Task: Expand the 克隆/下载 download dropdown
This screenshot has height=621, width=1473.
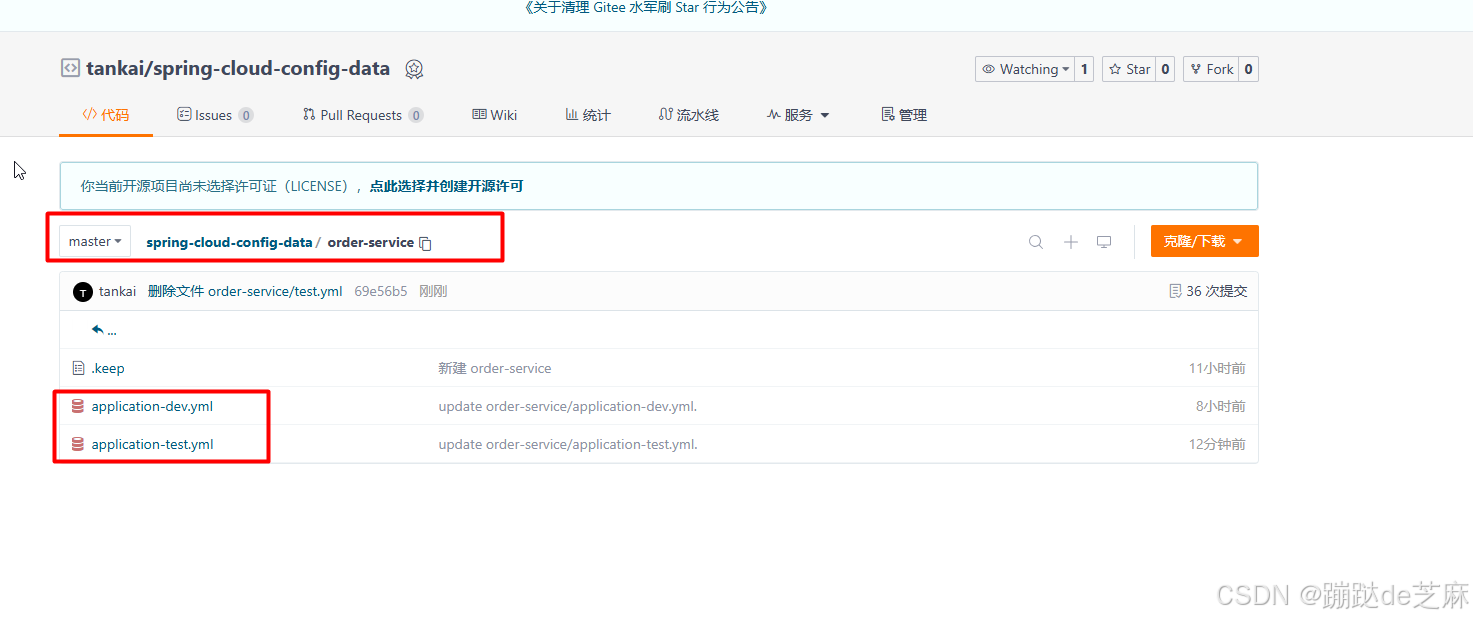Action: tap(1204, 241)
